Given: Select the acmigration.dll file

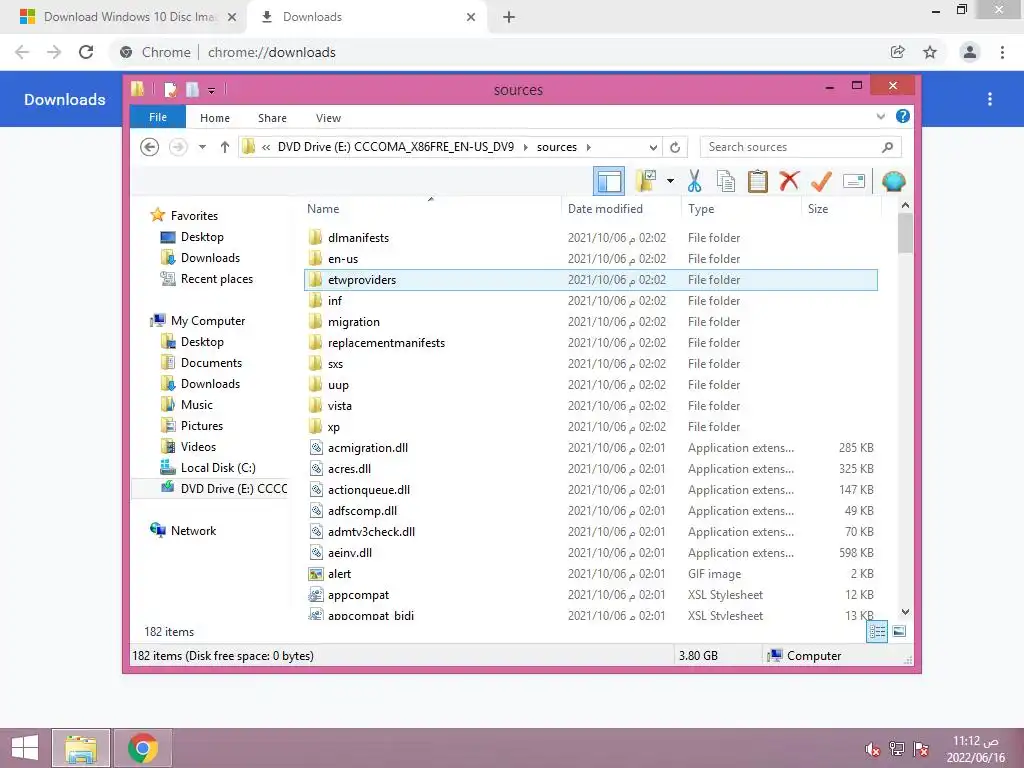Looking at the screenshot, I should tap(591, 448).
